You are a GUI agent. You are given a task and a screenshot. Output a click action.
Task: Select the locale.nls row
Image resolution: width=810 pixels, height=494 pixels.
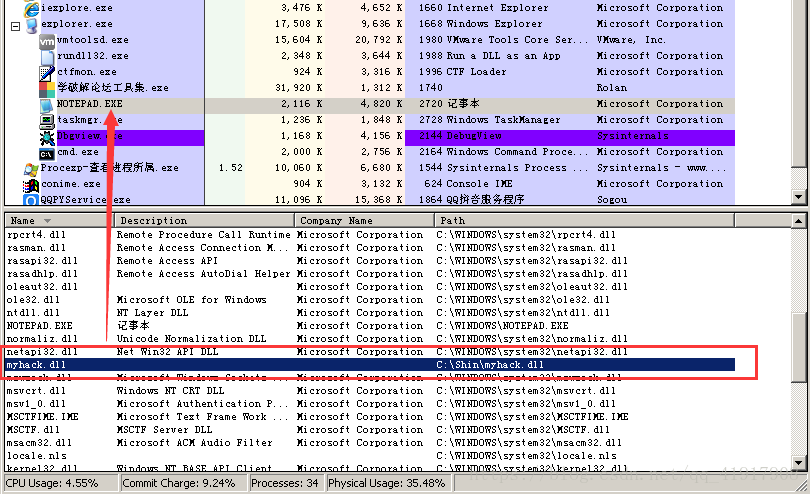pos(369,456)
